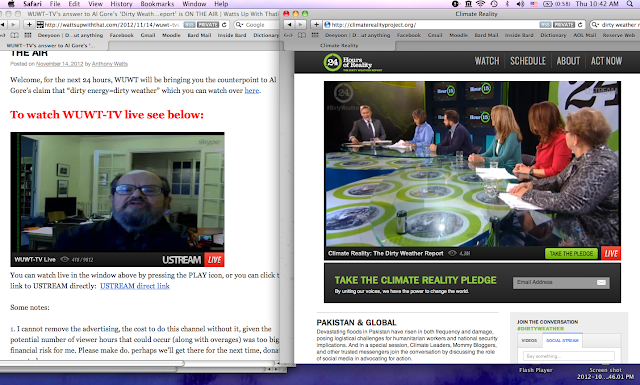Click the volume icon in the menu bar
Image resolution: width=640 pixels, height=385 pixels.
point(520,4)
